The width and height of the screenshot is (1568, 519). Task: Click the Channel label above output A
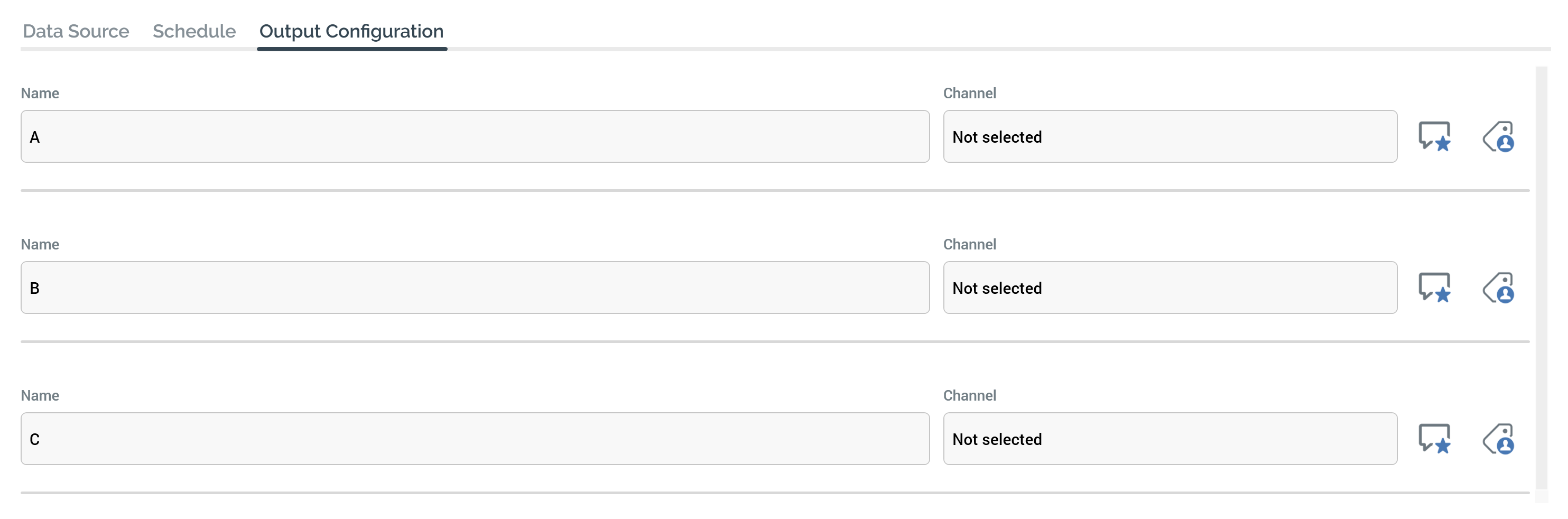[x=969, y=93]
